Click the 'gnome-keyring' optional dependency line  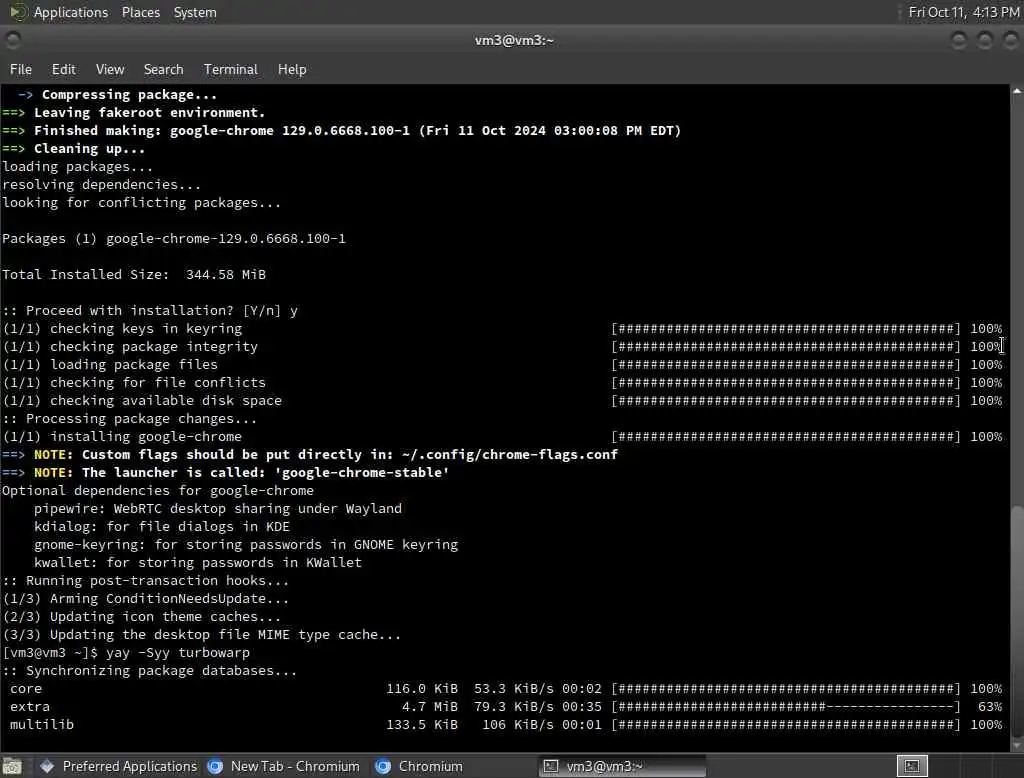[x=246, y=544]
